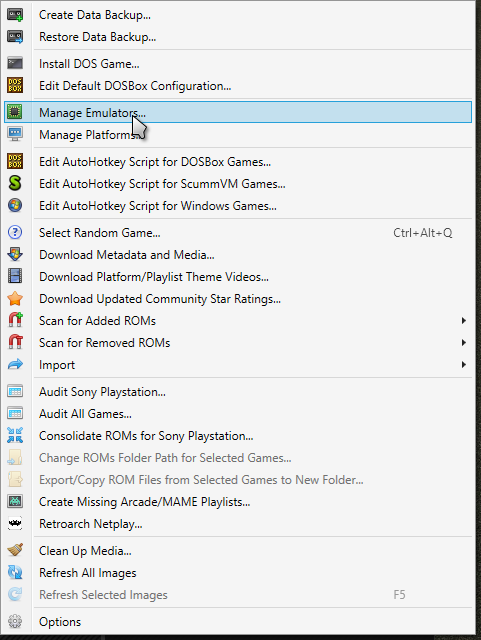Expand the Scan for Removed ROMs submenu arrow
This screenshot has height=640, width=481.
point(463,342)
